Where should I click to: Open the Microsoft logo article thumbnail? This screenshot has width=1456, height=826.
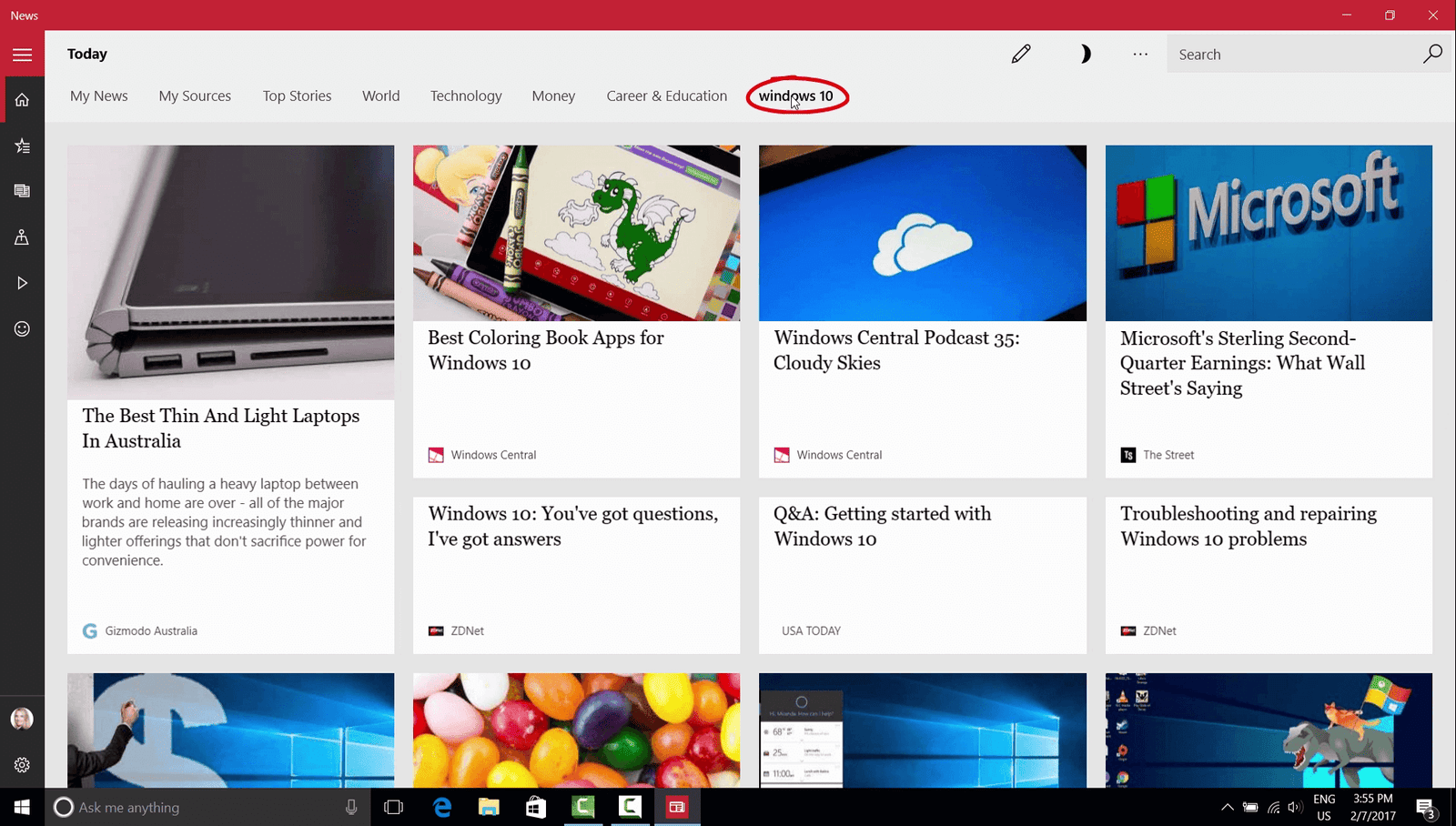click(x=1269, y=233)
